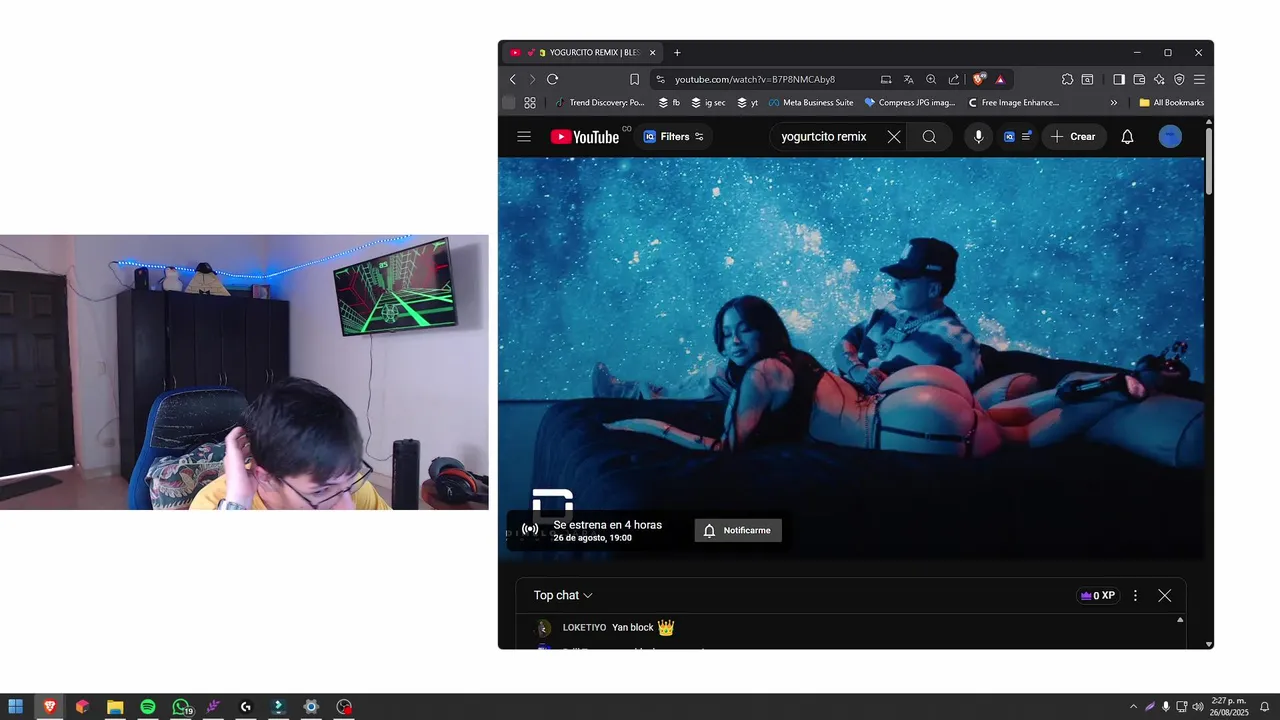The image size is (1280, 720).
Task: Open Brave Wallet icon
Action: (x=1139, y=79)
